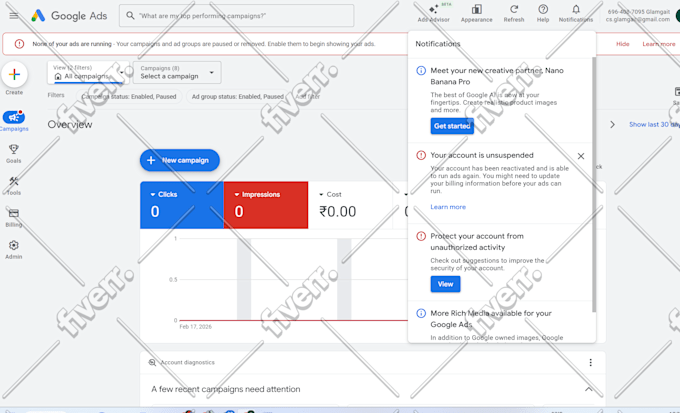
Task: Click info icon beside Nano Banana Pro
Action: tap(421, 71)
